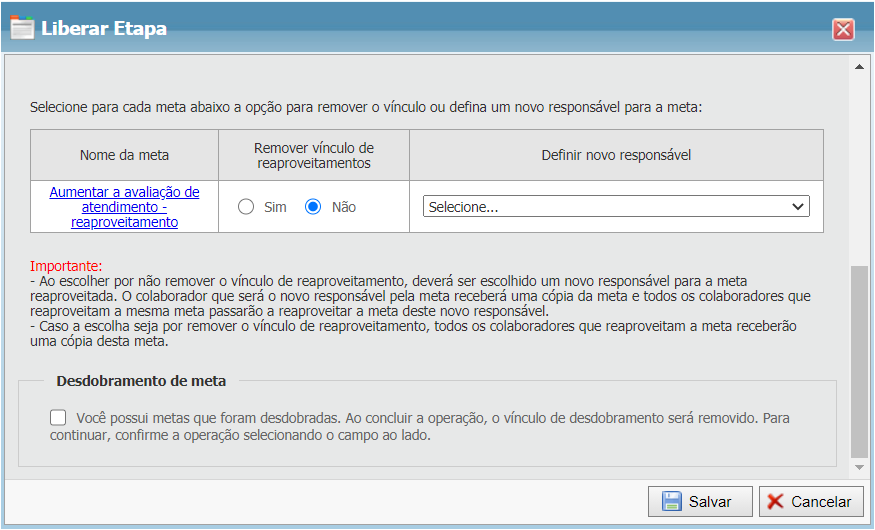The width and height of the screenshot is (875, 530).
Task: Click the Nome da meta column header
Action: click(x=125, y=155)
